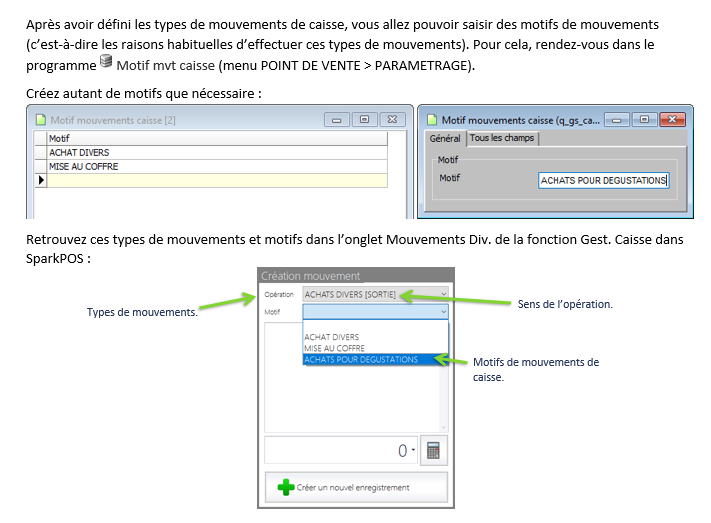711x523 pixels.
Task: Open the small arrow beside the amount 0
Action: (413, 452)
